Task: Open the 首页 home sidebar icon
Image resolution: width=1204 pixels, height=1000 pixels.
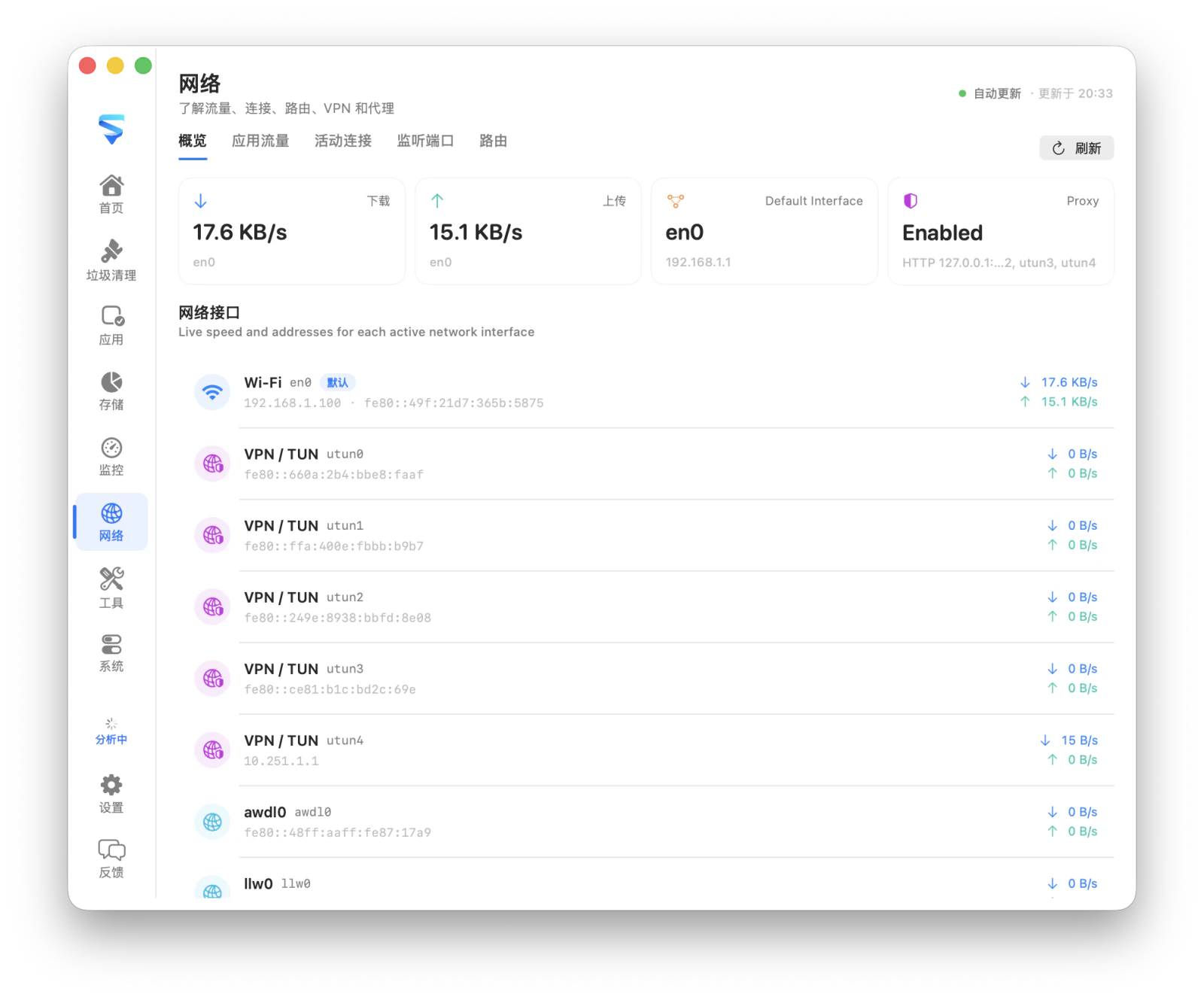Action: point(111,194)
